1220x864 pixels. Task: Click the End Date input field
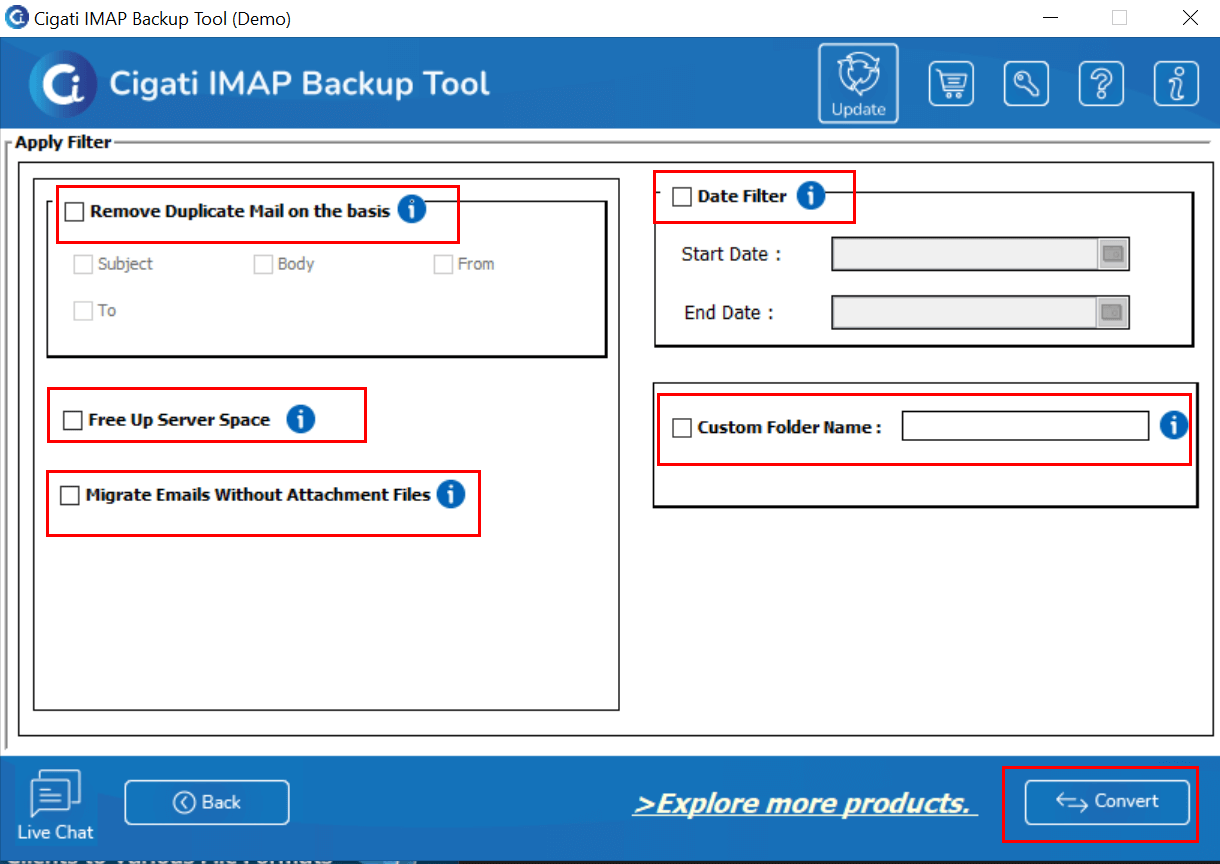tap(966, 312)
